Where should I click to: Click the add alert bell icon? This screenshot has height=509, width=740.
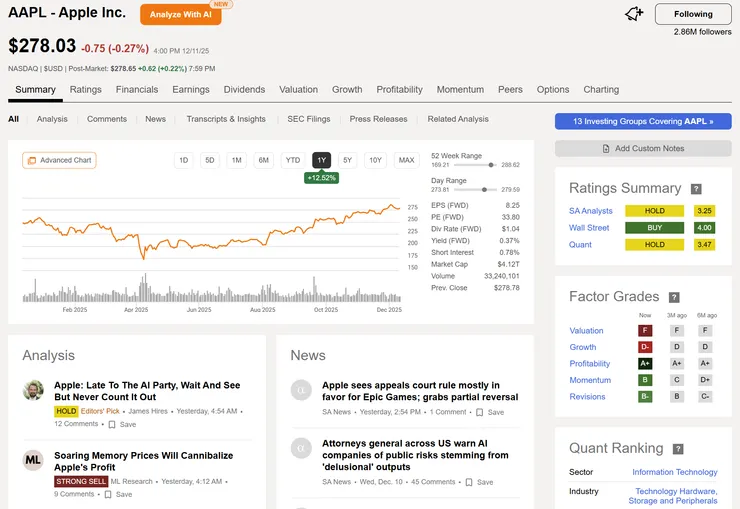(x=633, y=14)
